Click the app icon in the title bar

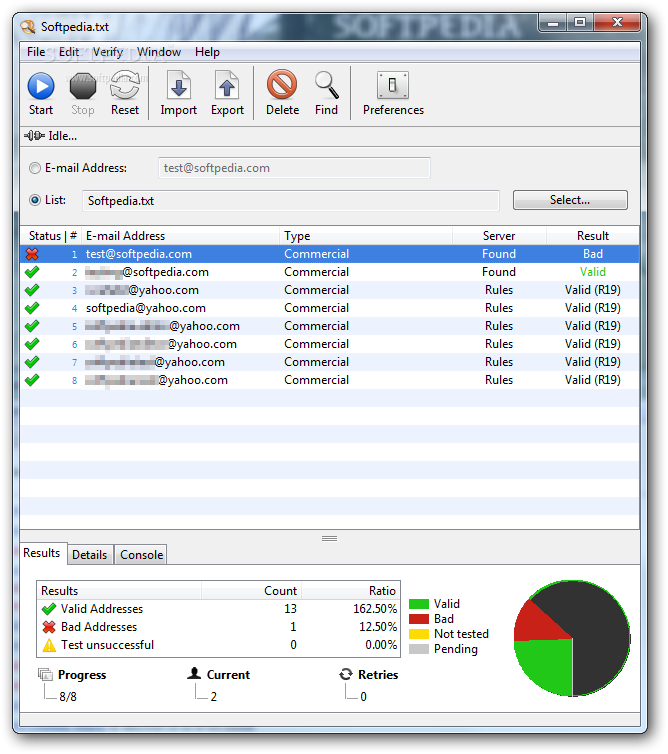pos(28,27)
